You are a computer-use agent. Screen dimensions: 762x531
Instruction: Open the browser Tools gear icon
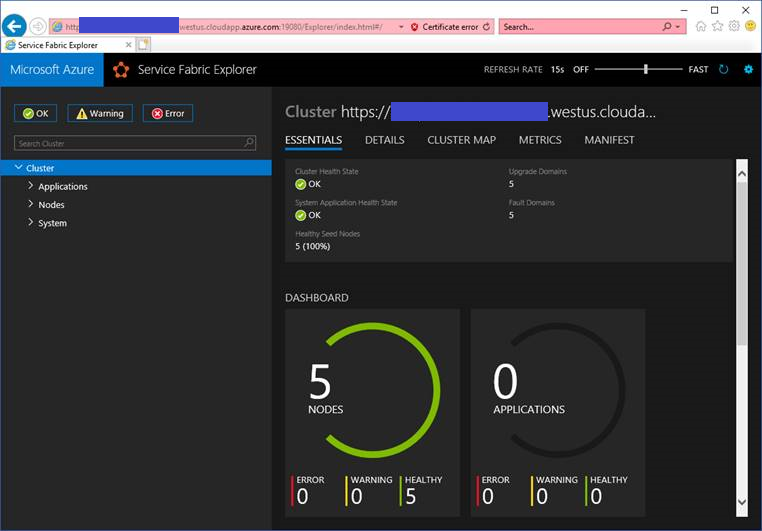(x=734, y=26)
